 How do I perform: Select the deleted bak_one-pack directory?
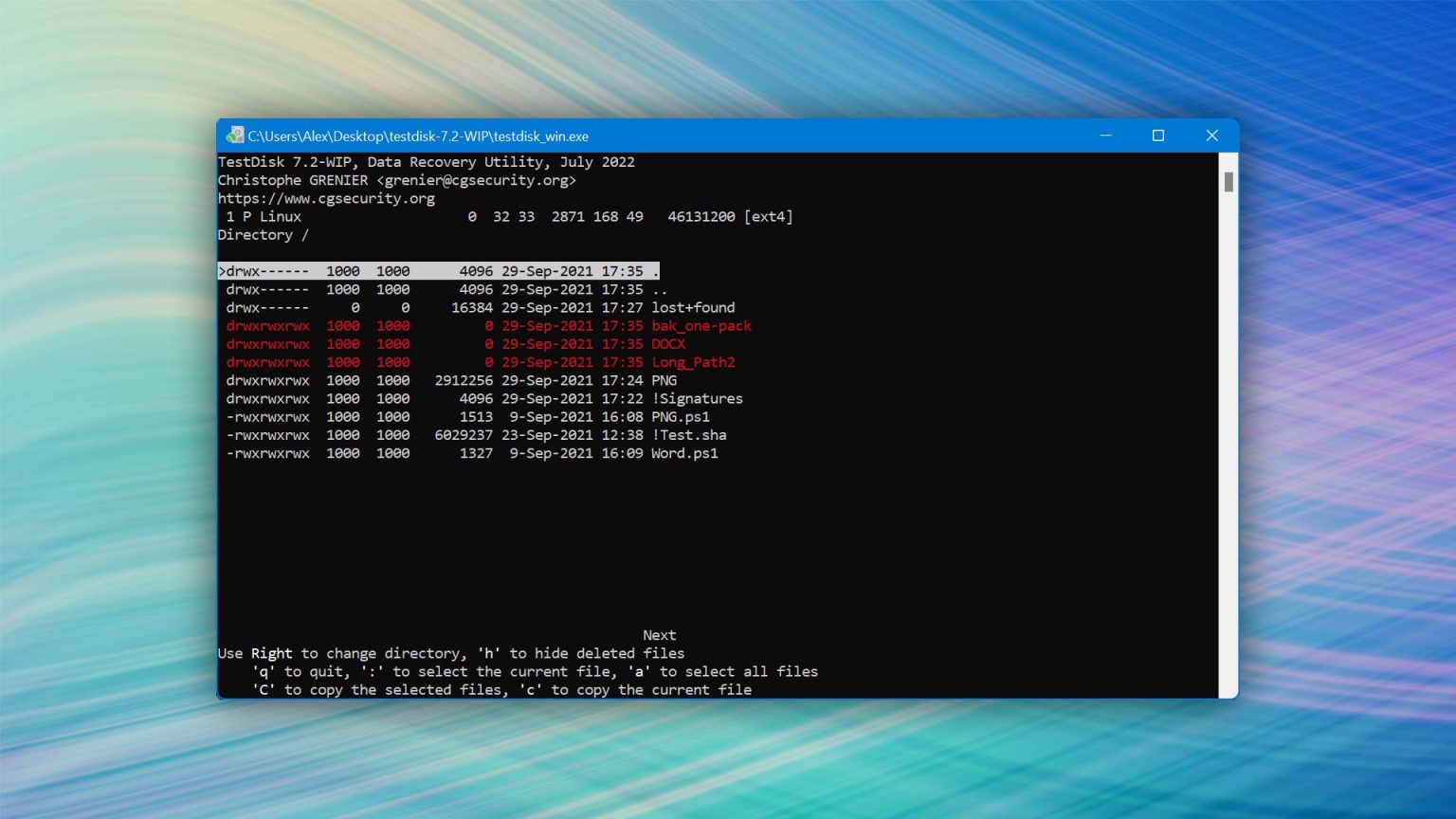tap(701, 326)
